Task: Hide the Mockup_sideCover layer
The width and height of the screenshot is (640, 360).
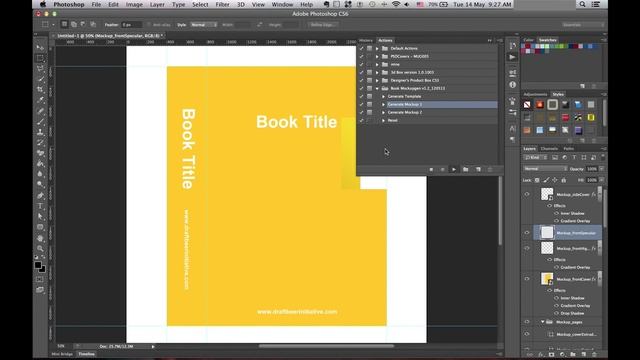Action: pyautogui.click(x=527, y=194)
